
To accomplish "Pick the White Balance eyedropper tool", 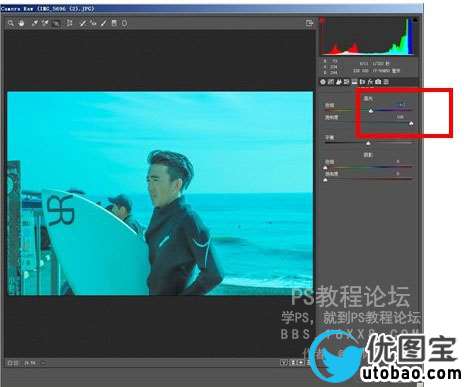I will click(x=35, y=23).
